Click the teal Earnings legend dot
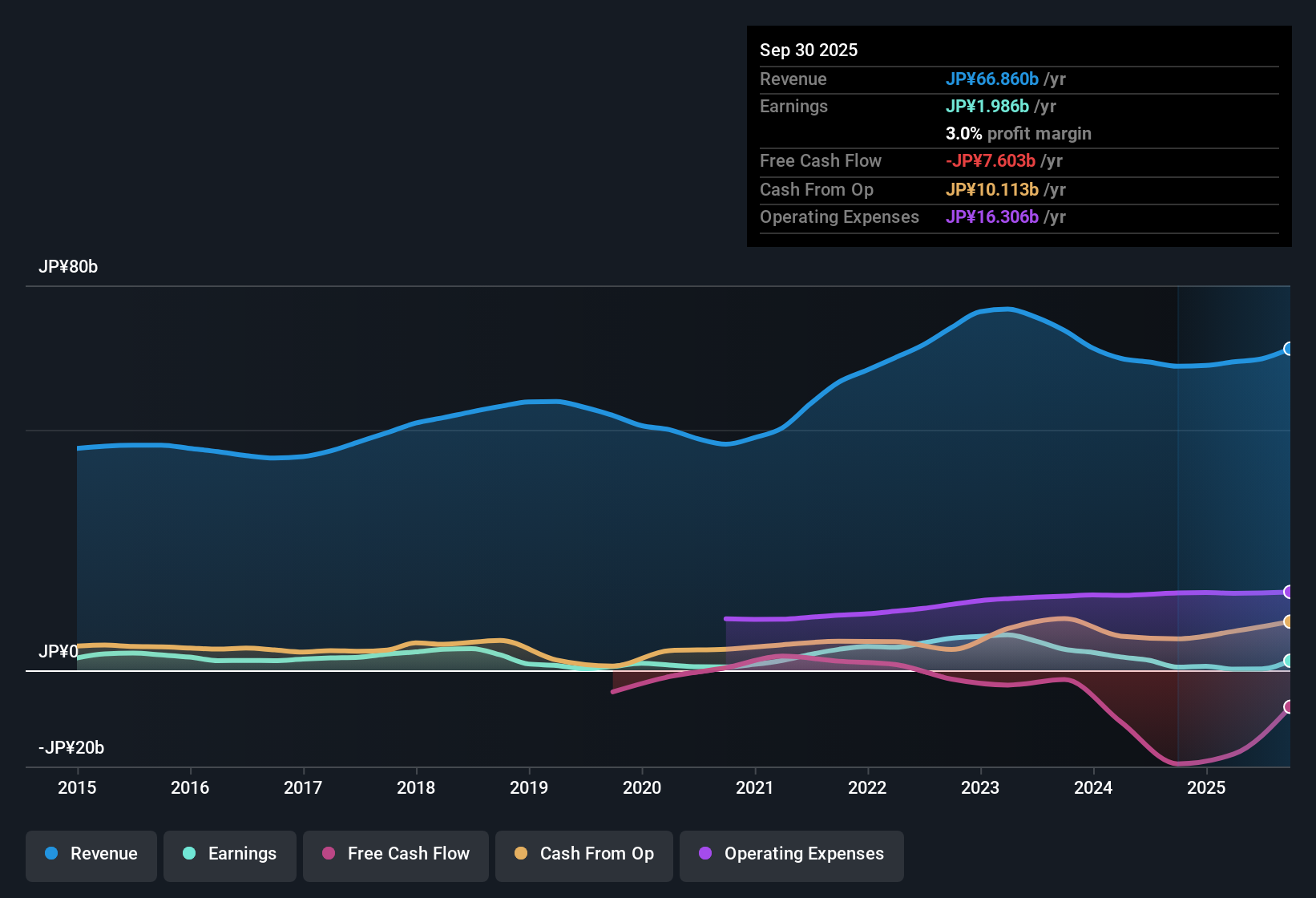 click(x=189, y=854)
